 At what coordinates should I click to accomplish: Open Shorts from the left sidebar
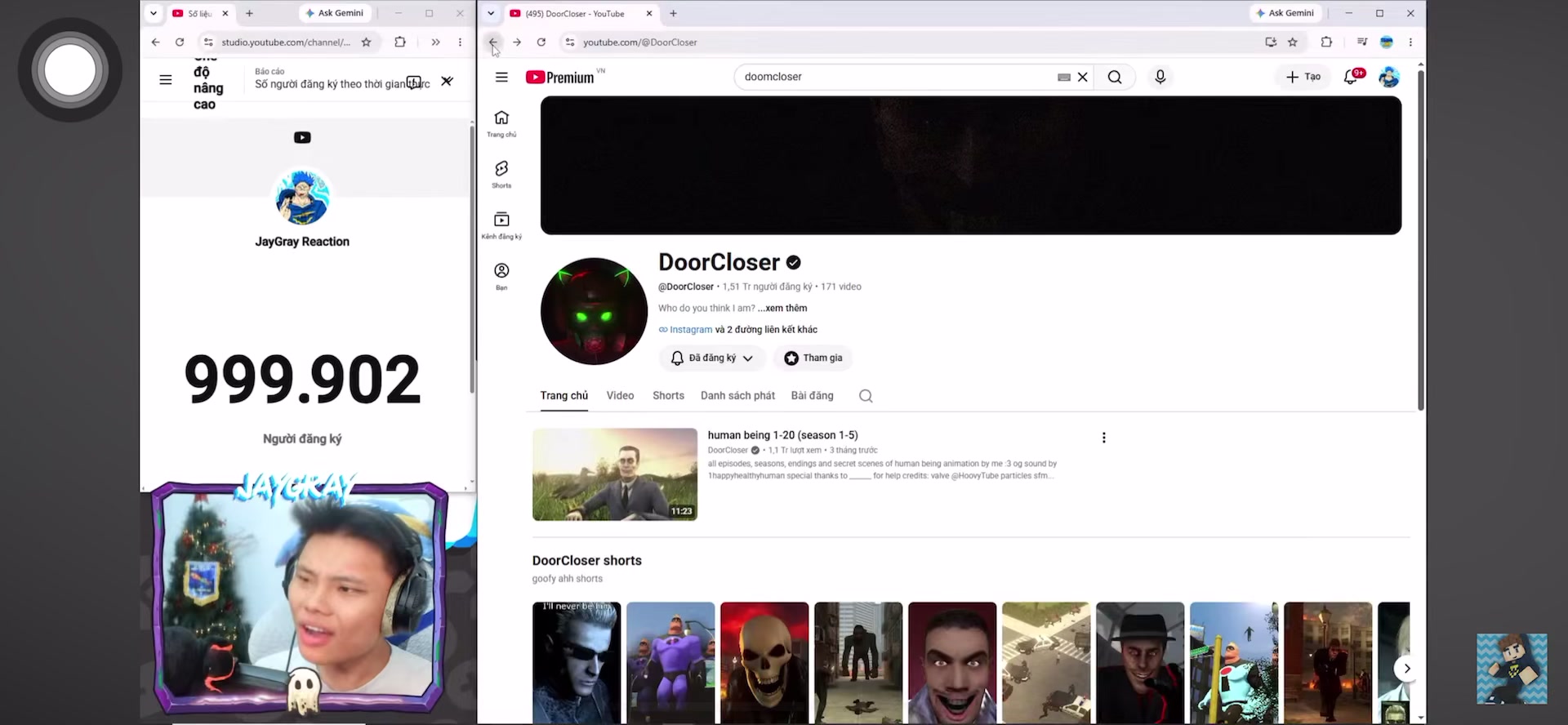[501, 174]
